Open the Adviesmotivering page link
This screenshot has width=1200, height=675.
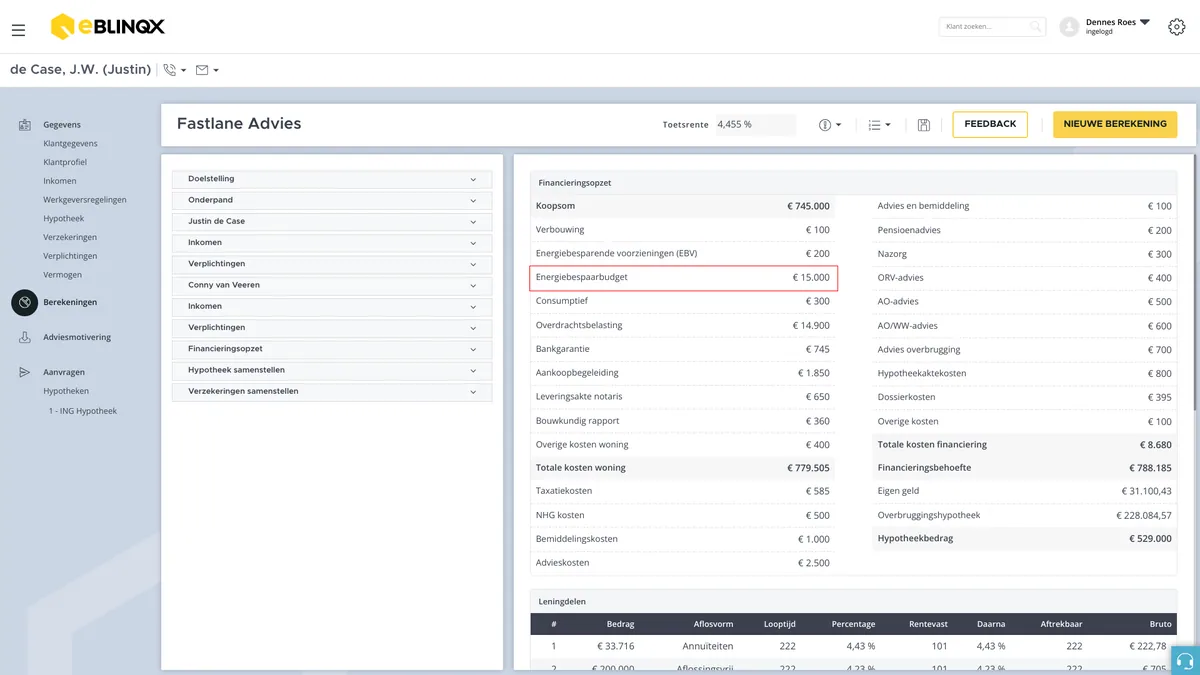pos(77,338)
